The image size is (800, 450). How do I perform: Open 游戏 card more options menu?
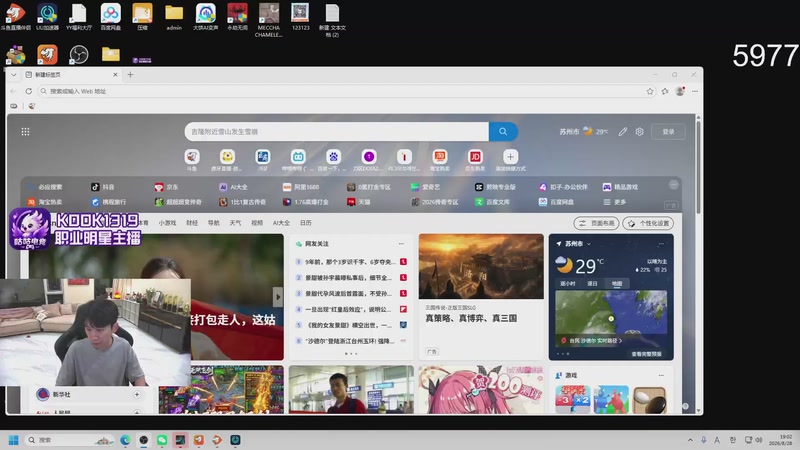(661, 375)
